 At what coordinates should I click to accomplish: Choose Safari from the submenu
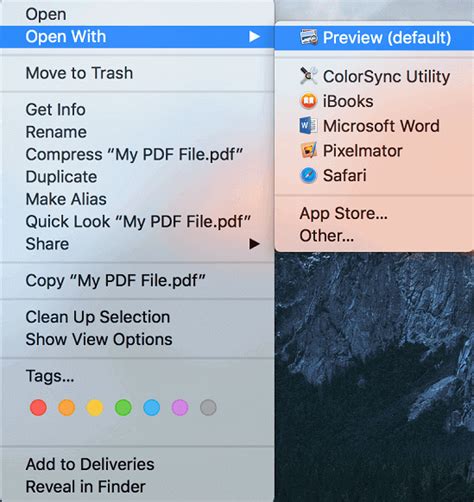coord(374,176)
